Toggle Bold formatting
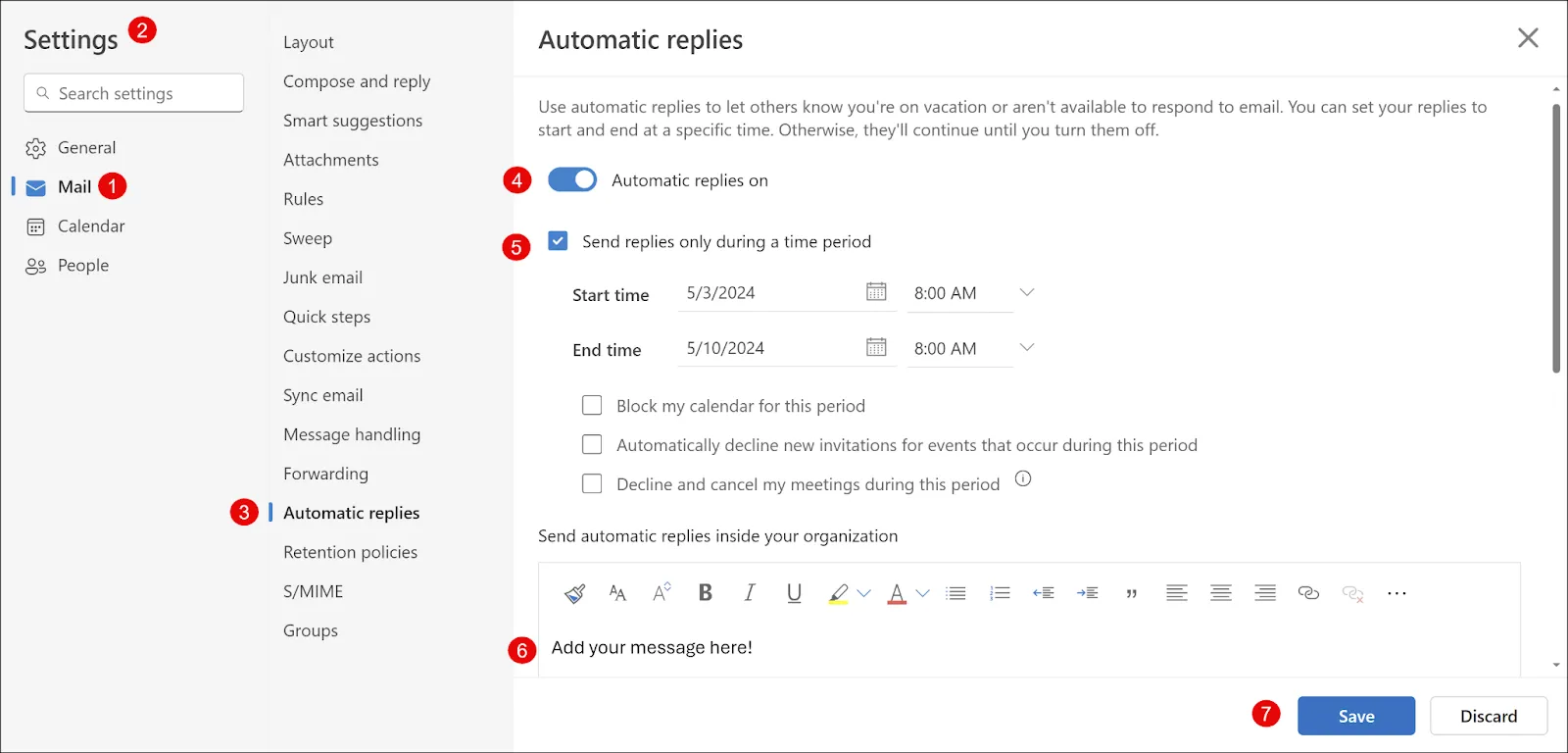The height and width of the screenshot is (753, 1568). tap(705, 592)
